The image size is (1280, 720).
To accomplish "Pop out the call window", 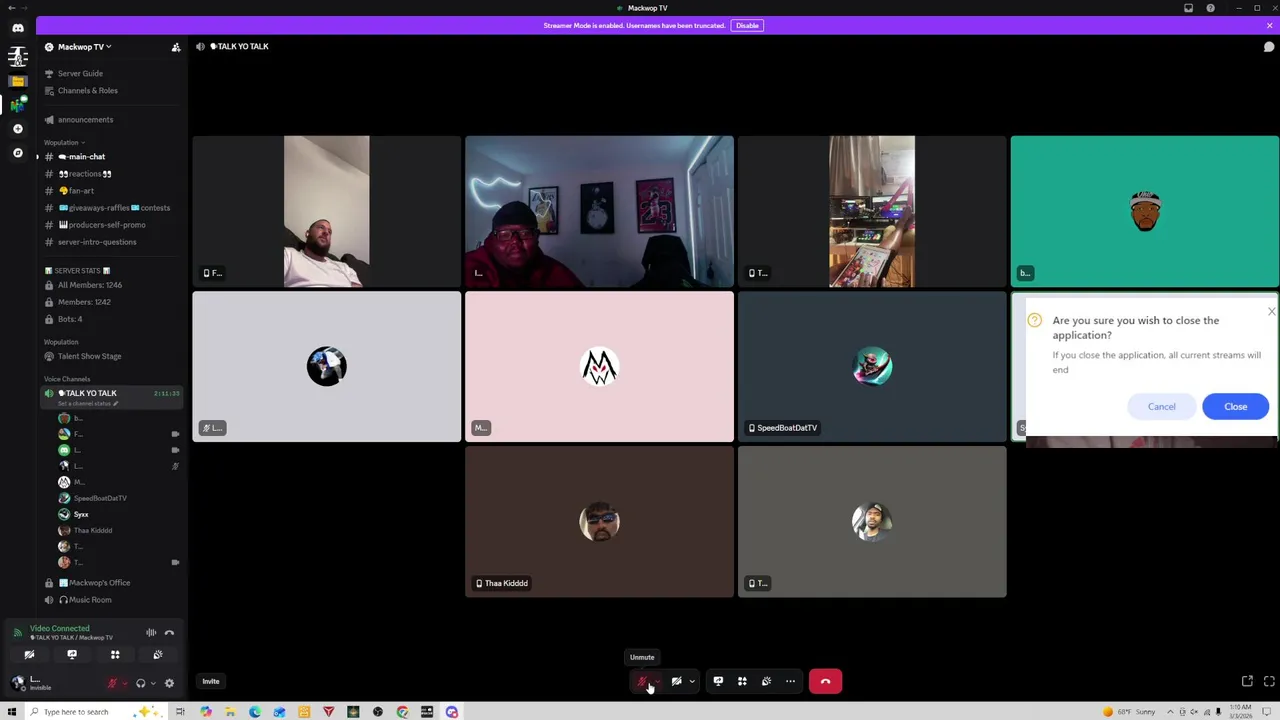I will tap(1247, 681).
